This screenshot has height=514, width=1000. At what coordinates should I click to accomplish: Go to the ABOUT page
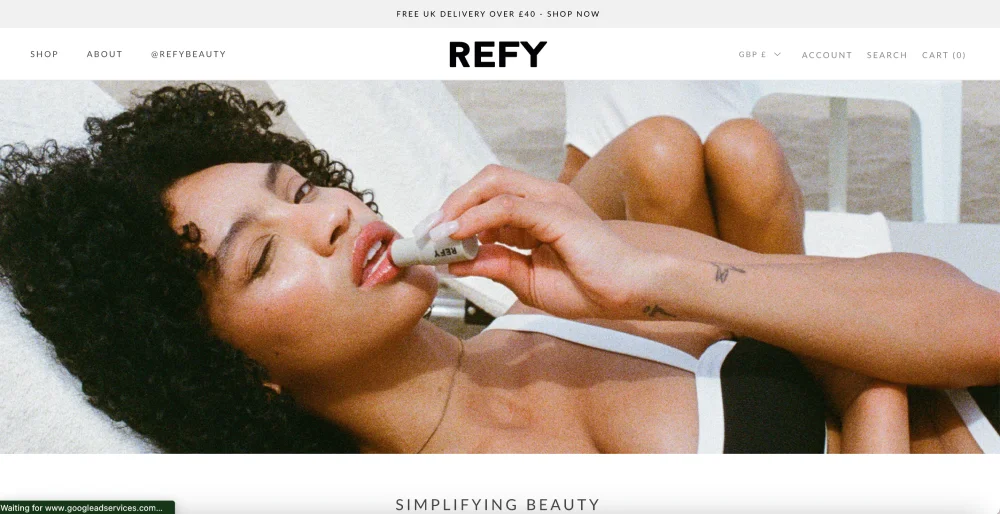click(105, 54)
